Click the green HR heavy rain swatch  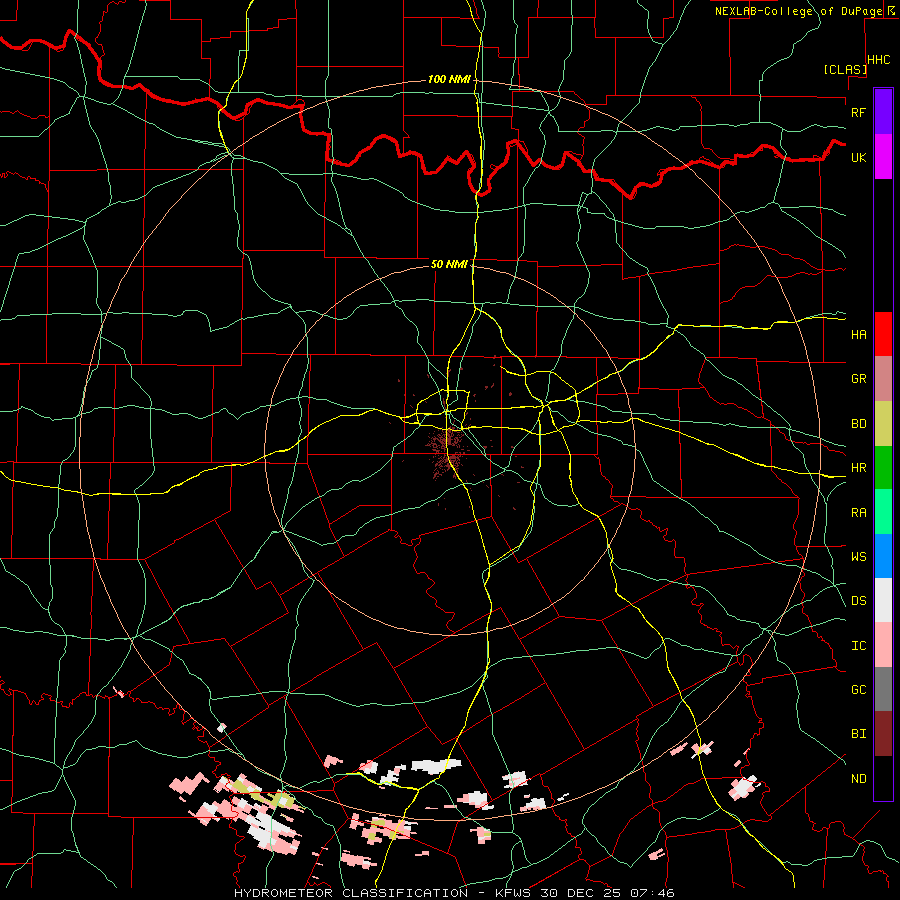(883, 468)
